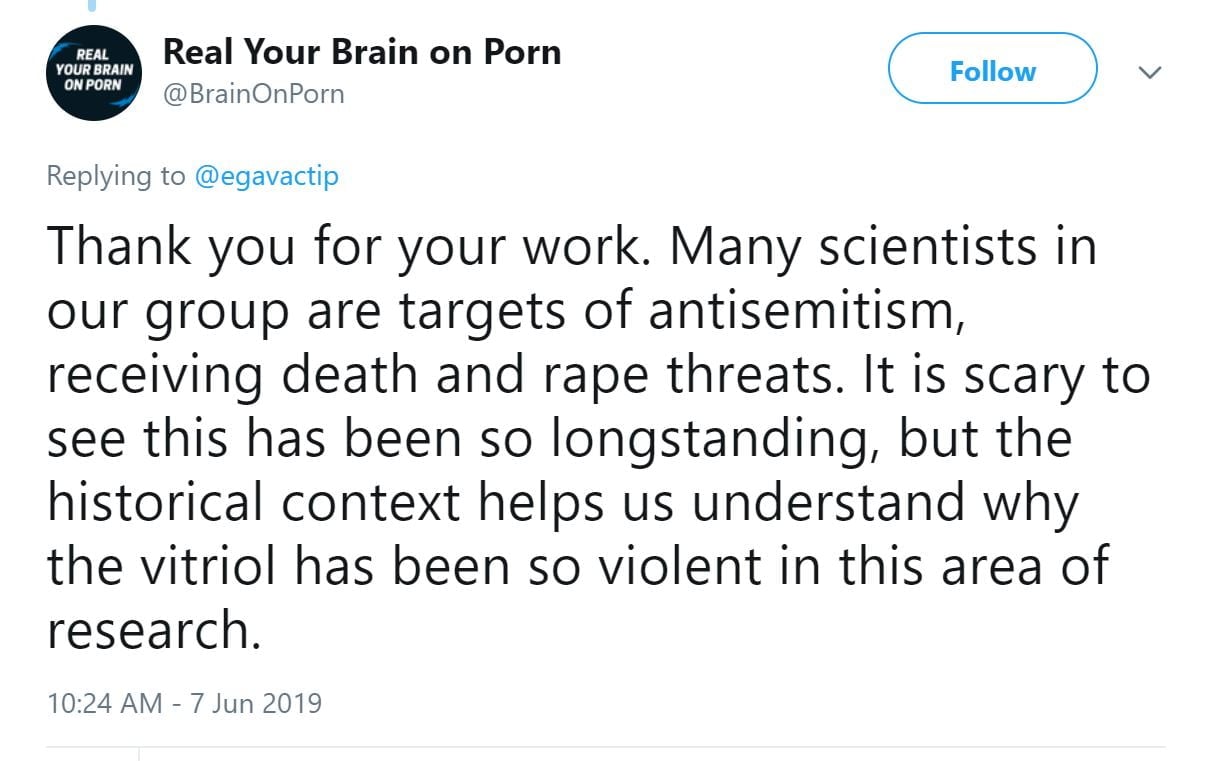Expand the tweet options chevron
The height and width of the screenshot is (761, 1206).
[1151, 72]
